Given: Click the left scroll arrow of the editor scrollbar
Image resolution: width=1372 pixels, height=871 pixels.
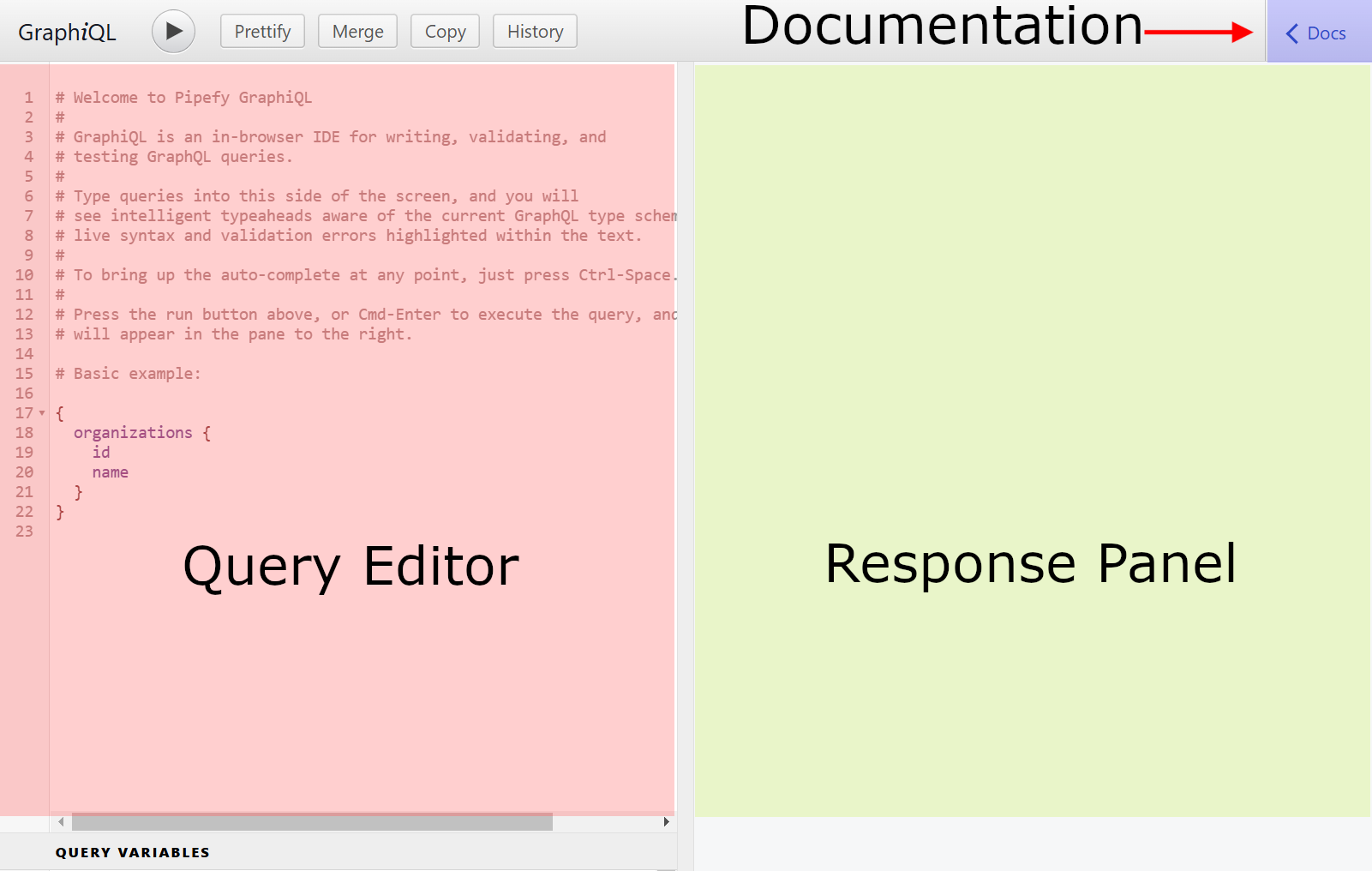Looking at the screenshot, I should [61, 822].
